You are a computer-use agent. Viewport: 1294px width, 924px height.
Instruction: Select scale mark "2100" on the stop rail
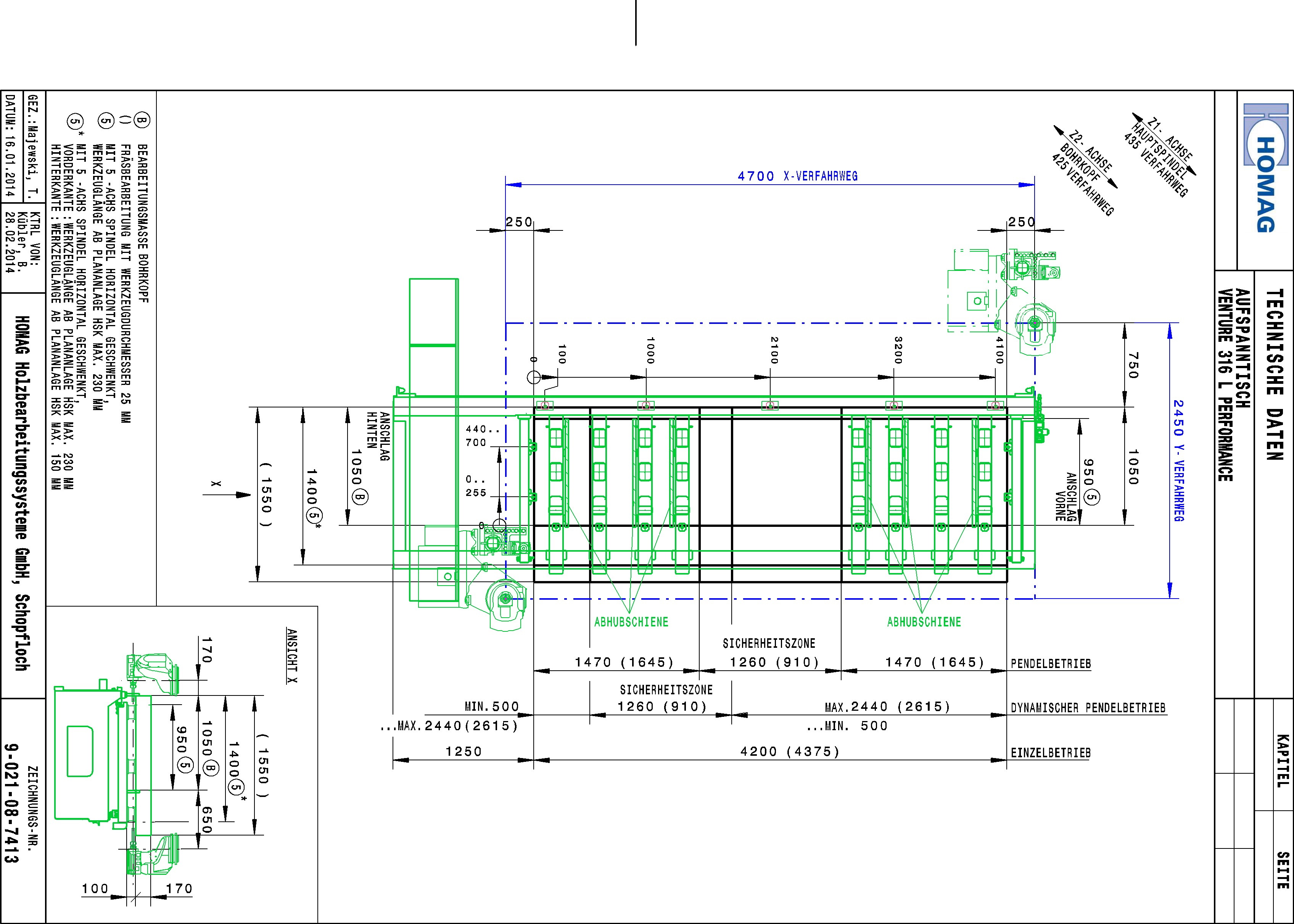click(774, 350)
